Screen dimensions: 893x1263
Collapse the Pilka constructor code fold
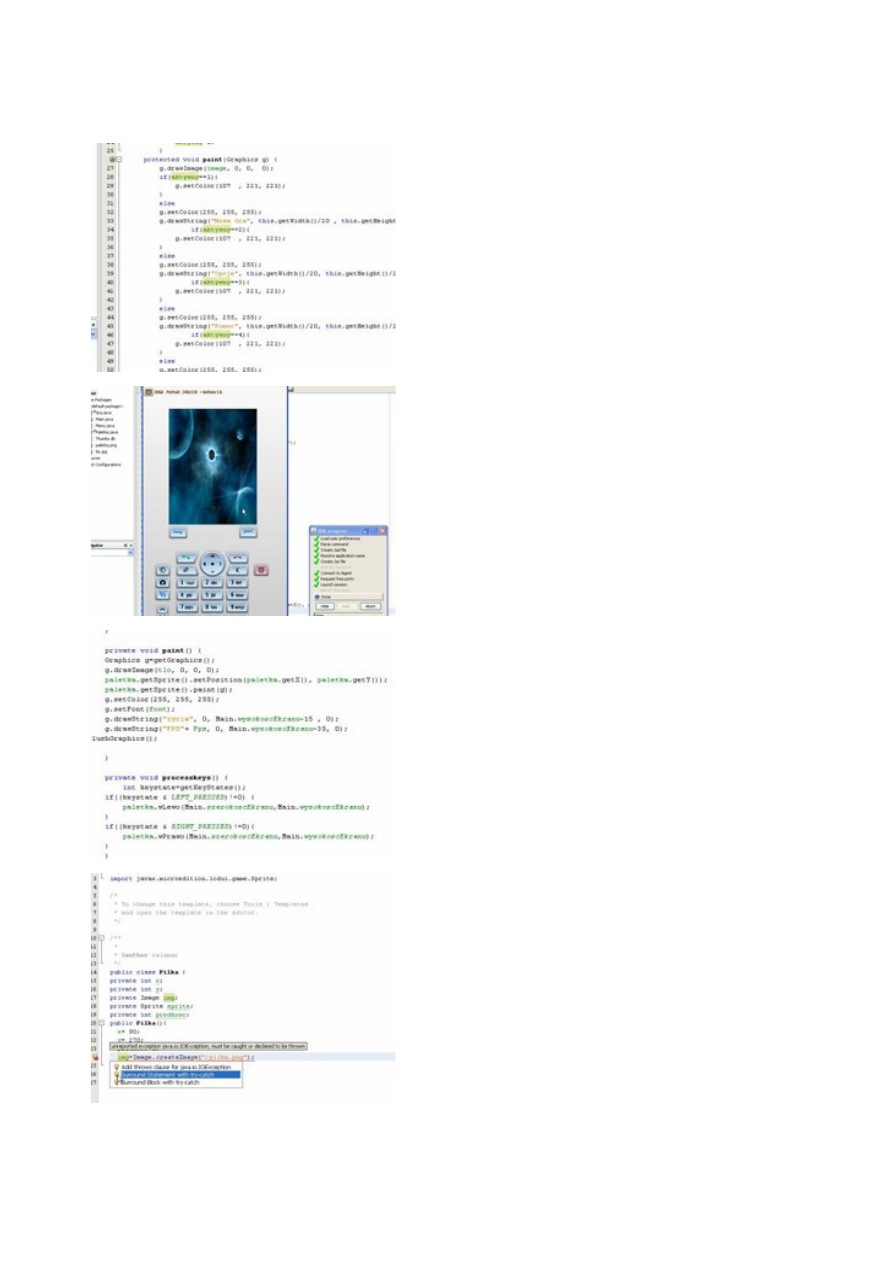tap(102, 1024)
